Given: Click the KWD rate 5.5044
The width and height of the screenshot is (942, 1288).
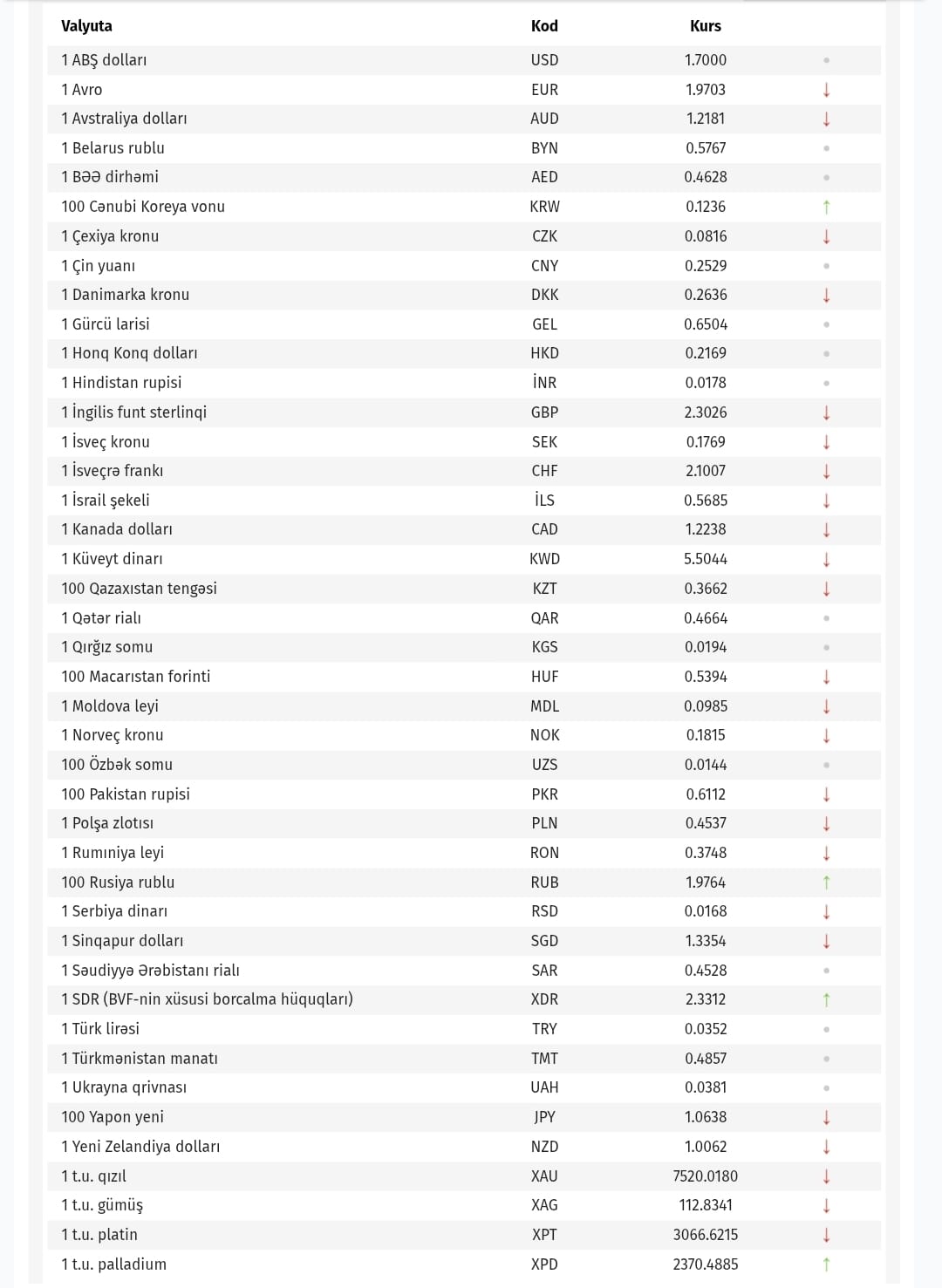Looking at the screenshot, I should (706, 559).
